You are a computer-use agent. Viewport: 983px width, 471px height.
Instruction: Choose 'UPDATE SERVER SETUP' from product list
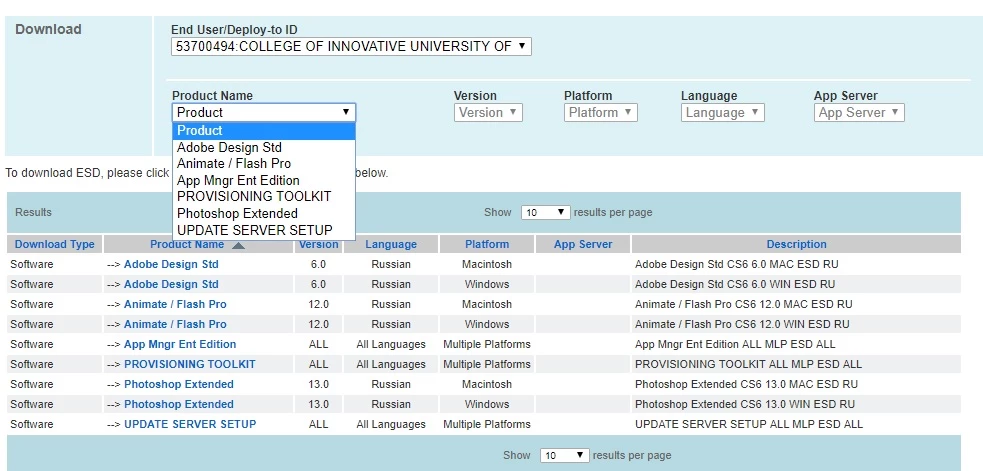pyautogui.click(x=264, y=230)
